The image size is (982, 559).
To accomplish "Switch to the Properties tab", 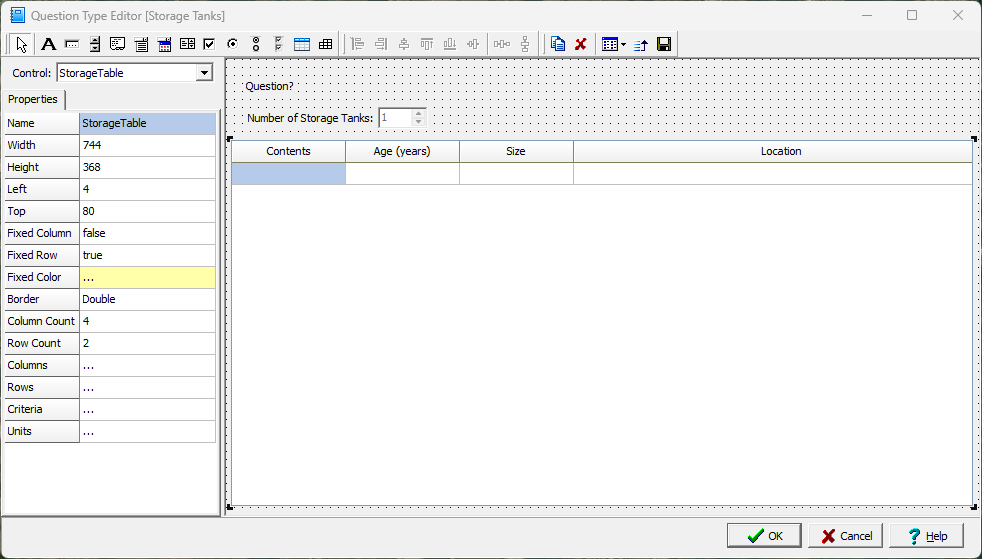I will (x=33, y=99).
